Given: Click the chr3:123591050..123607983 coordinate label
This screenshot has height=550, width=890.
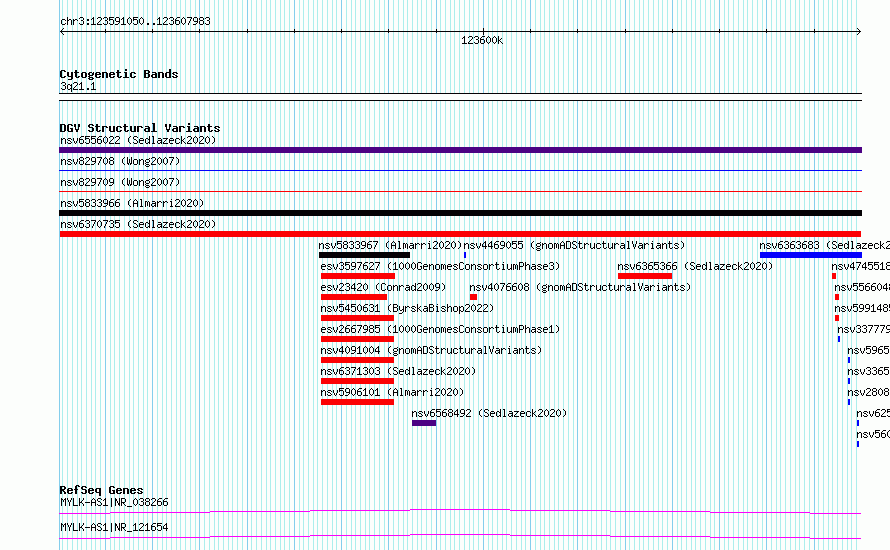Looking at the screenshot, I should point(135,21).
